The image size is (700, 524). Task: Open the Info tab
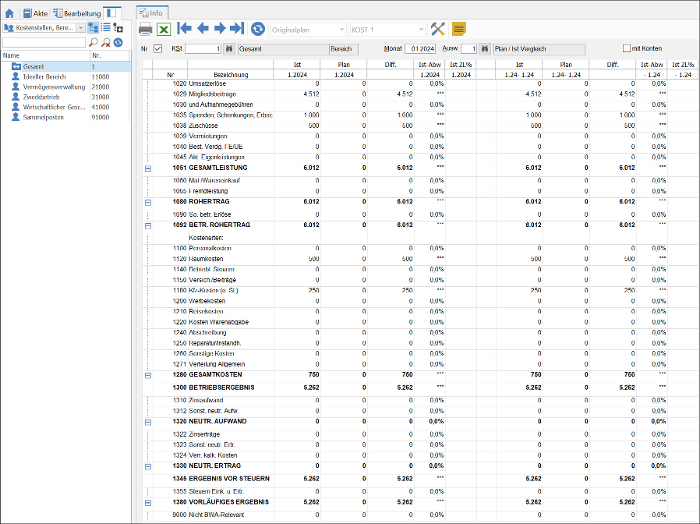(152, 13)
